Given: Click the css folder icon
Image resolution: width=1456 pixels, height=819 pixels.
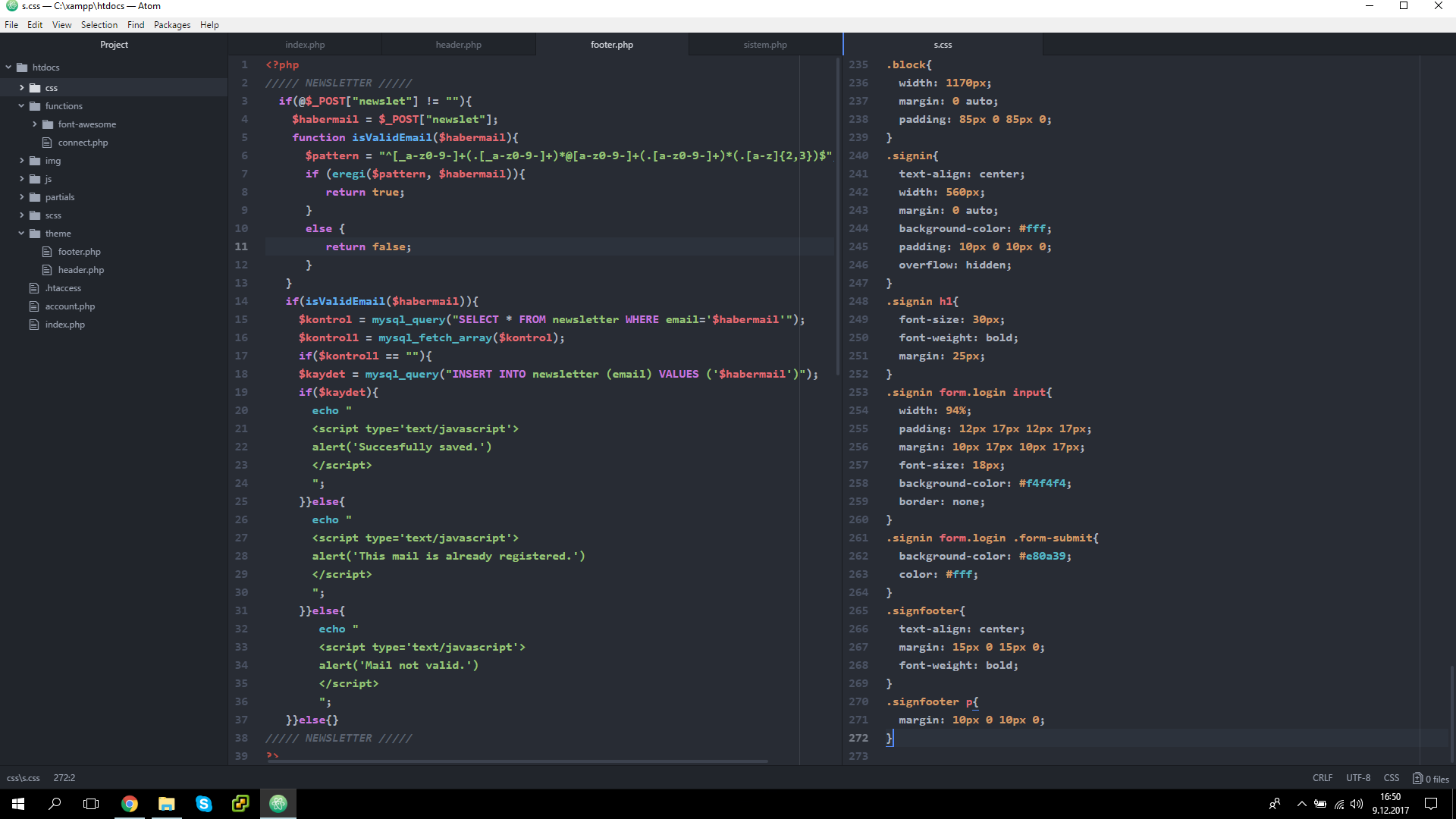Looking at the screenshot, I should coord(35,88).
